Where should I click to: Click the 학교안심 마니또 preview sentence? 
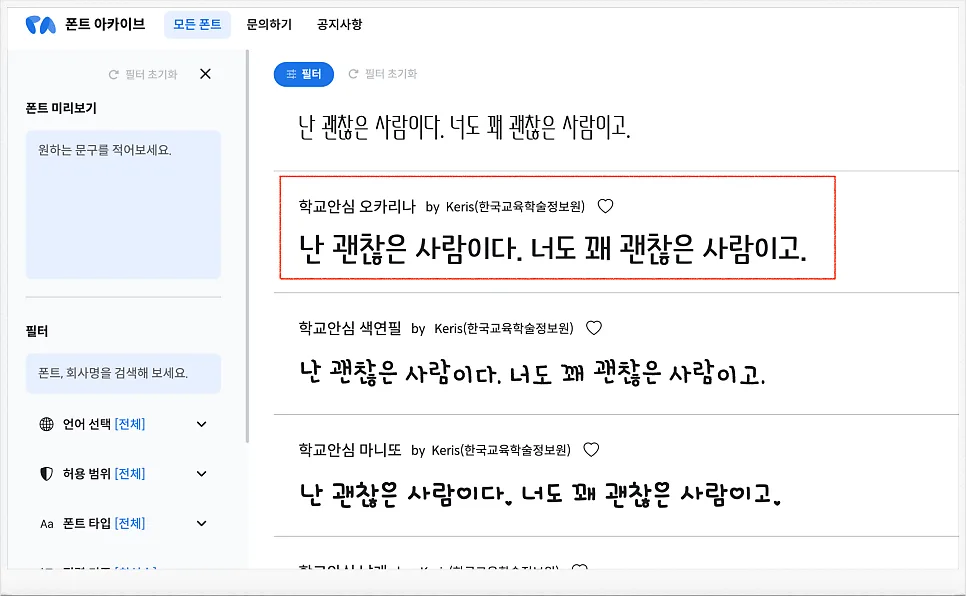[x=540, y=494]
